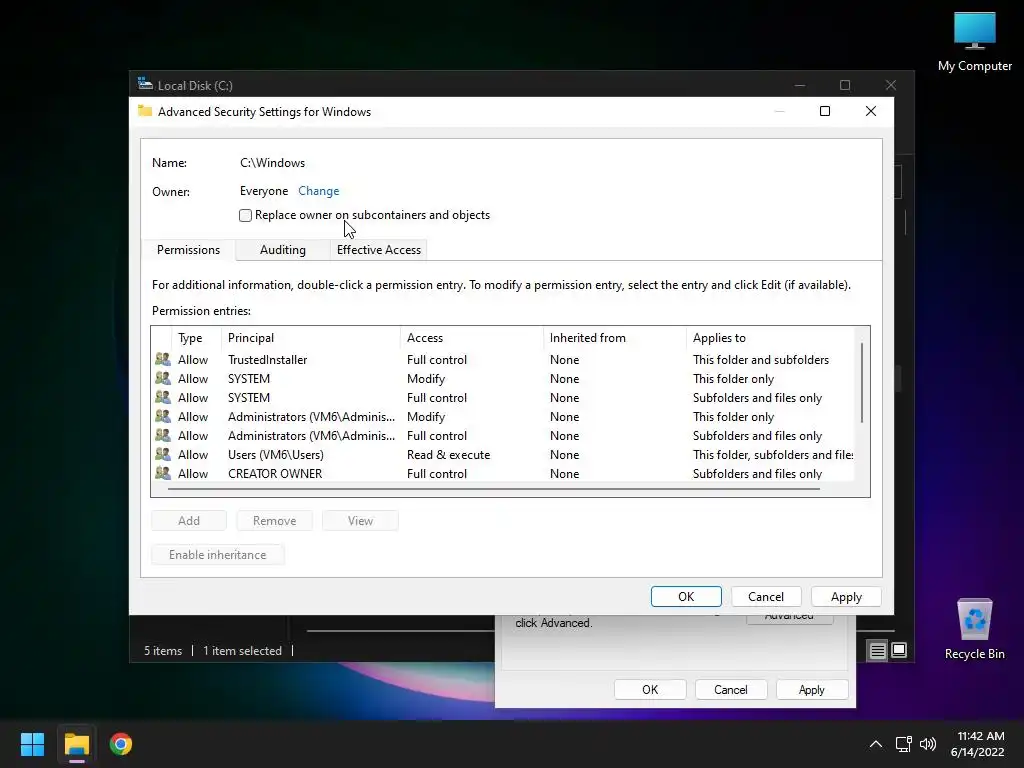The width and height of the screenshot is (1024, 768).
Task: Select Administrators entry with Modify access
Action: click(503, 416)
